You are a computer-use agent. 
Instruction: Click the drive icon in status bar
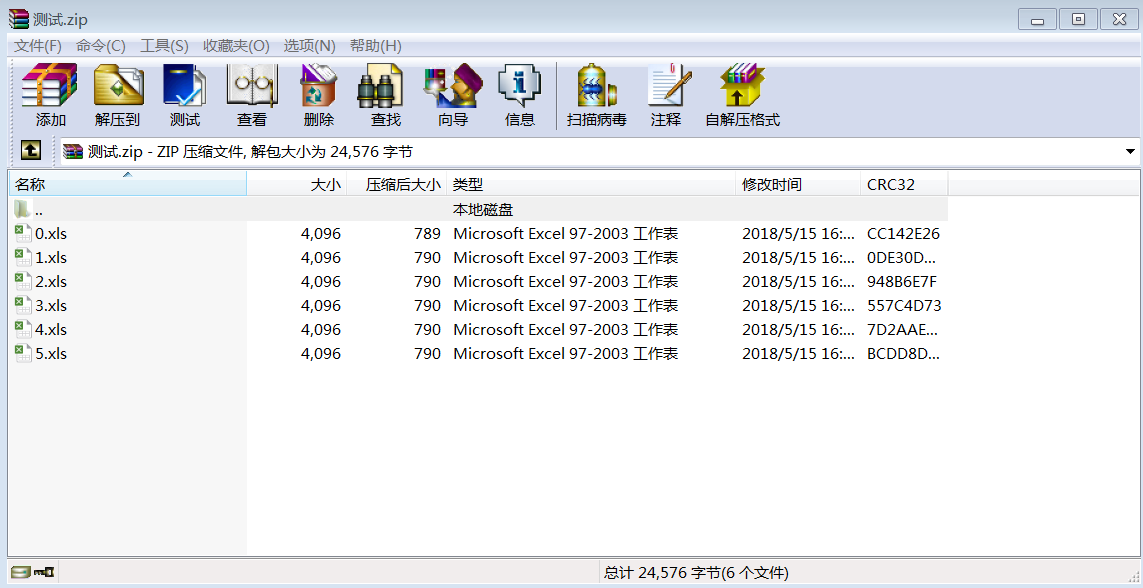coord(21,572)
